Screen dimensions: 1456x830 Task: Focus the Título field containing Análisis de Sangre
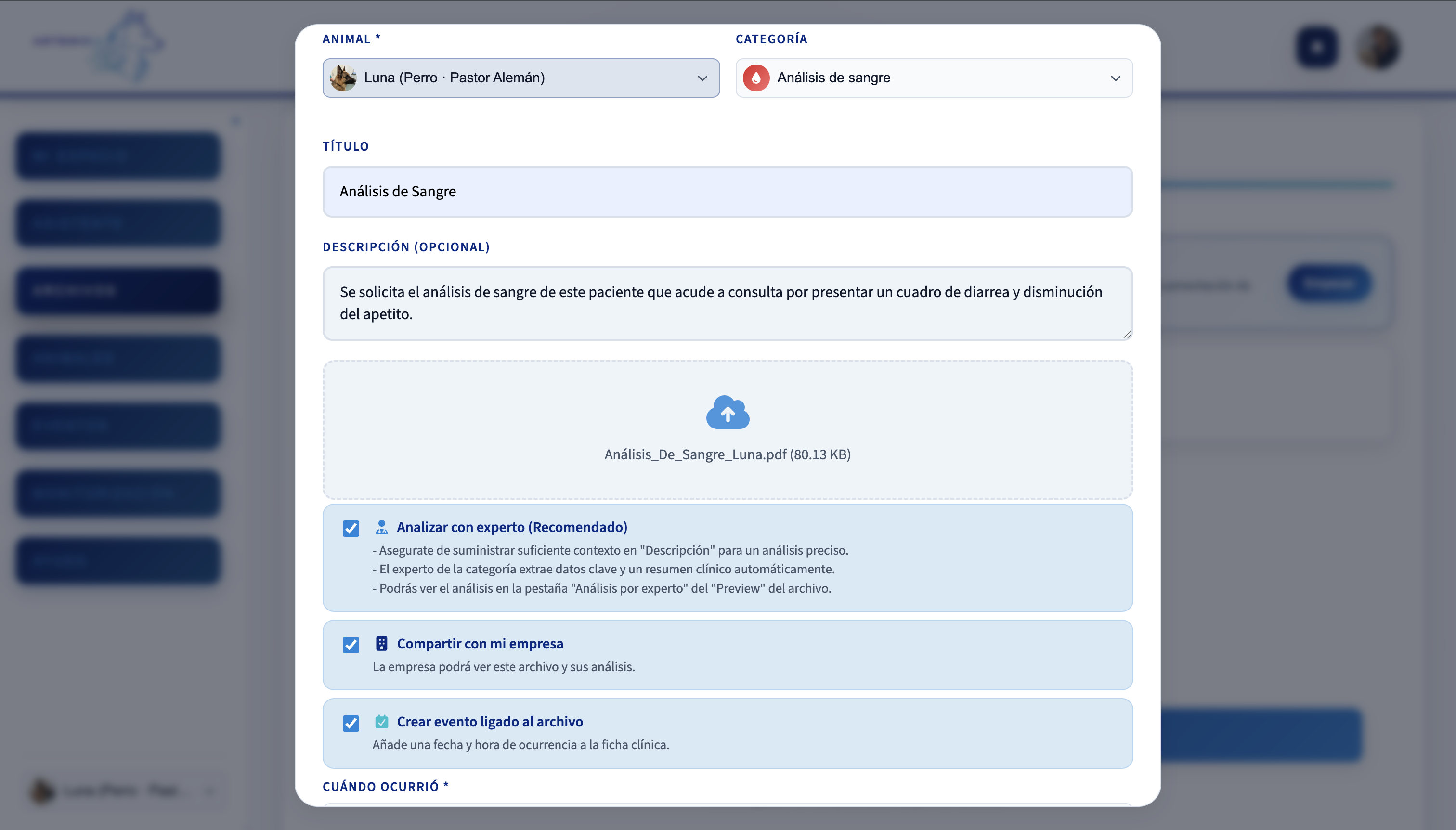[728, 192]
